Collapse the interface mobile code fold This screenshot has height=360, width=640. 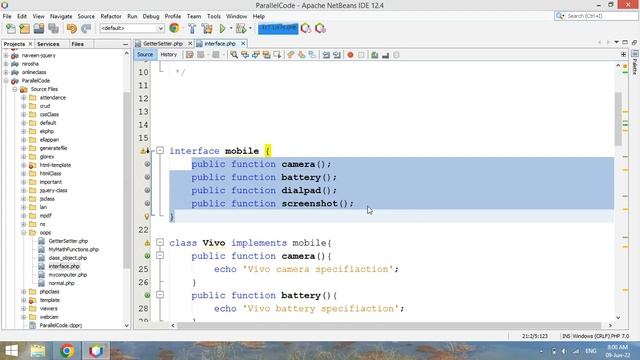[160, 151]
